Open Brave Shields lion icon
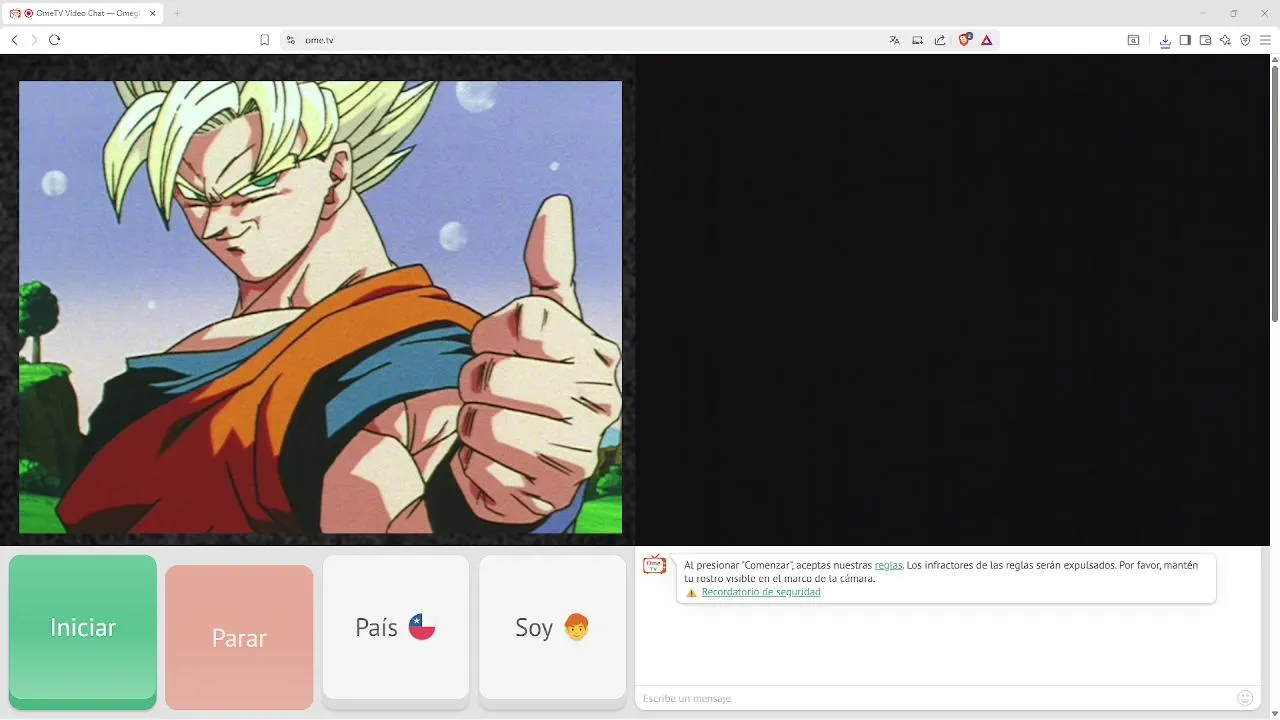The width and height of the screenshot is (1280, 720). click(965, 40)
